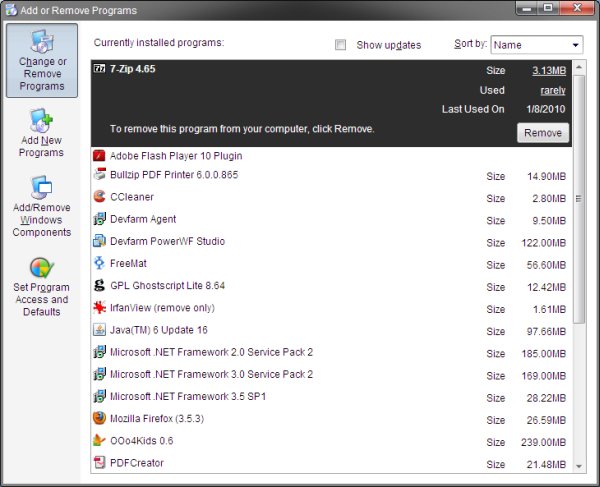The width and height of the screenshot is (600, 487).
Task: Open Set Program Access and Defaults
Action: [41, 286]
